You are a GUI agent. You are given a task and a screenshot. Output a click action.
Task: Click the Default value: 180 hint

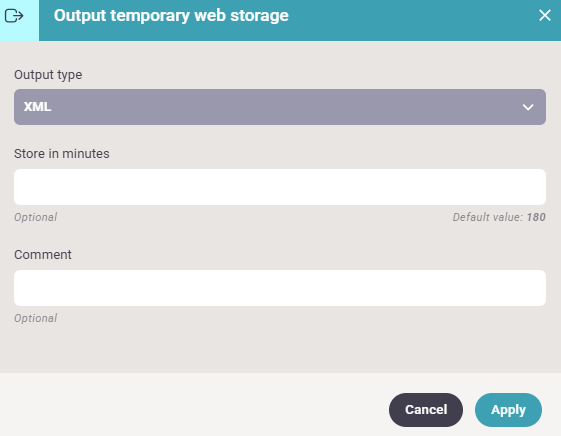[499, 217]
